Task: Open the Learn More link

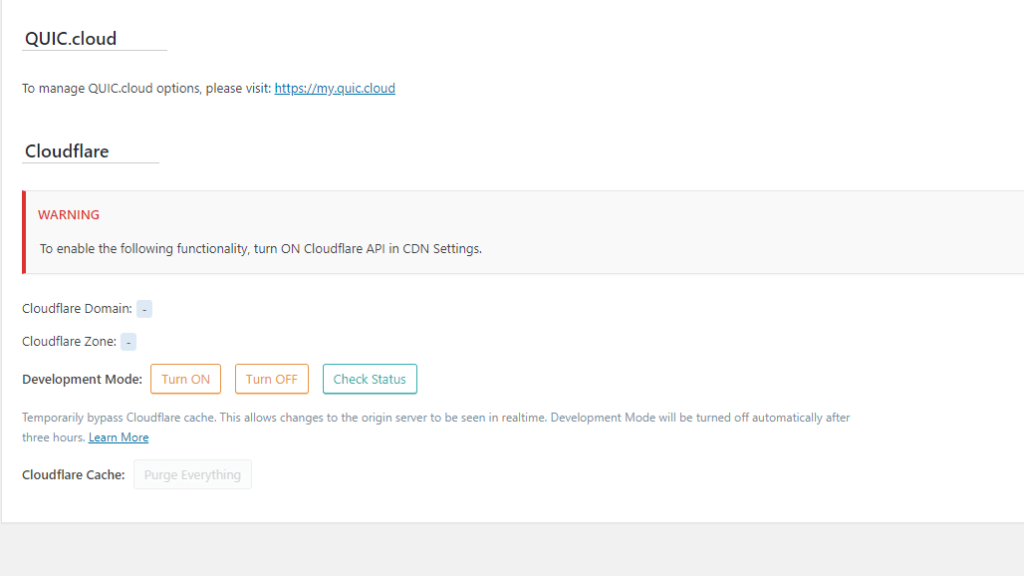Action: coord(118,438)
